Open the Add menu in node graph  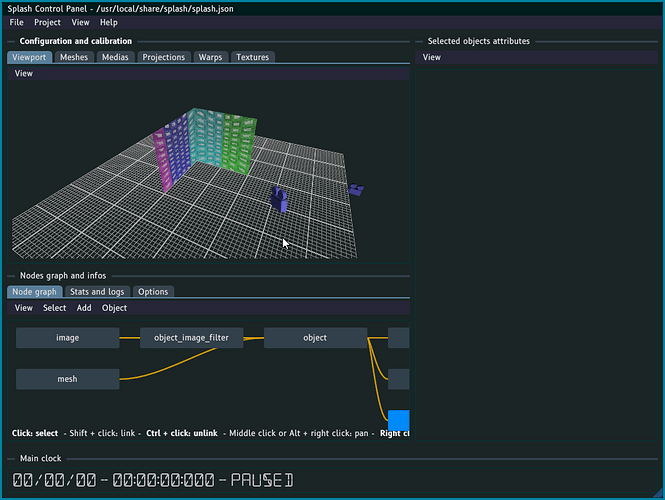tap(84, 308)
